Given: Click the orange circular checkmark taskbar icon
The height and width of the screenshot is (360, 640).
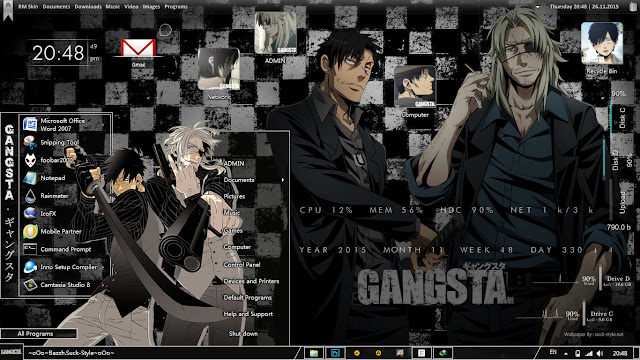Looking at the screenshot, I should tap(357, 353).
